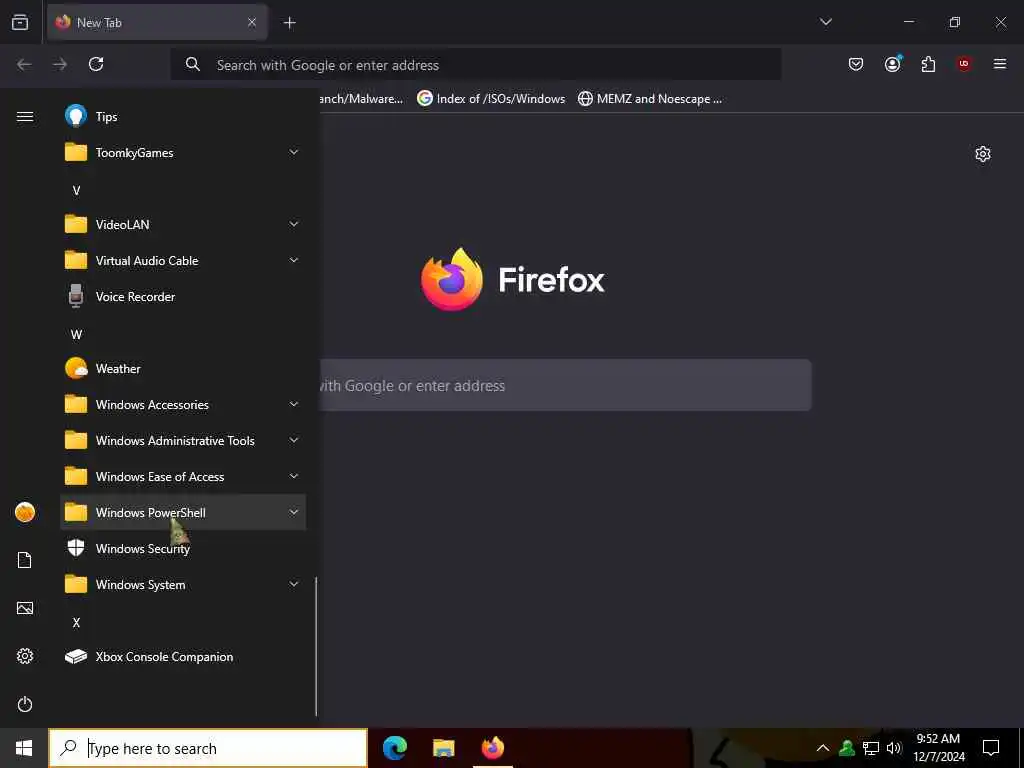Launch Xbox Console Companion
This screenshot has height=768, width=1024.
click(x=183, y=656)
